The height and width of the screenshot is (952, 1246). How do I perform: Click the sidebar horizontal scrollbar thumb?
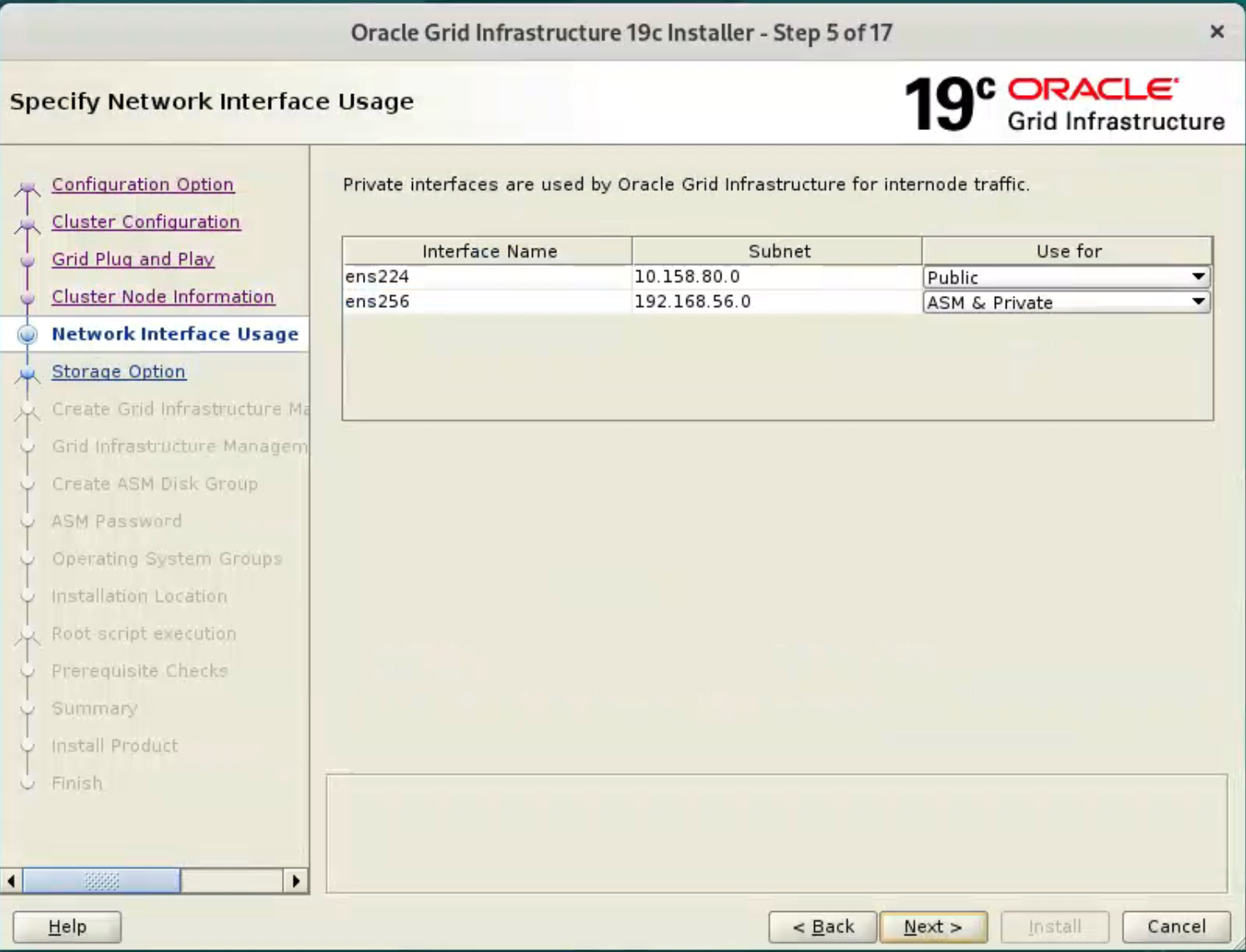(102, 881)
